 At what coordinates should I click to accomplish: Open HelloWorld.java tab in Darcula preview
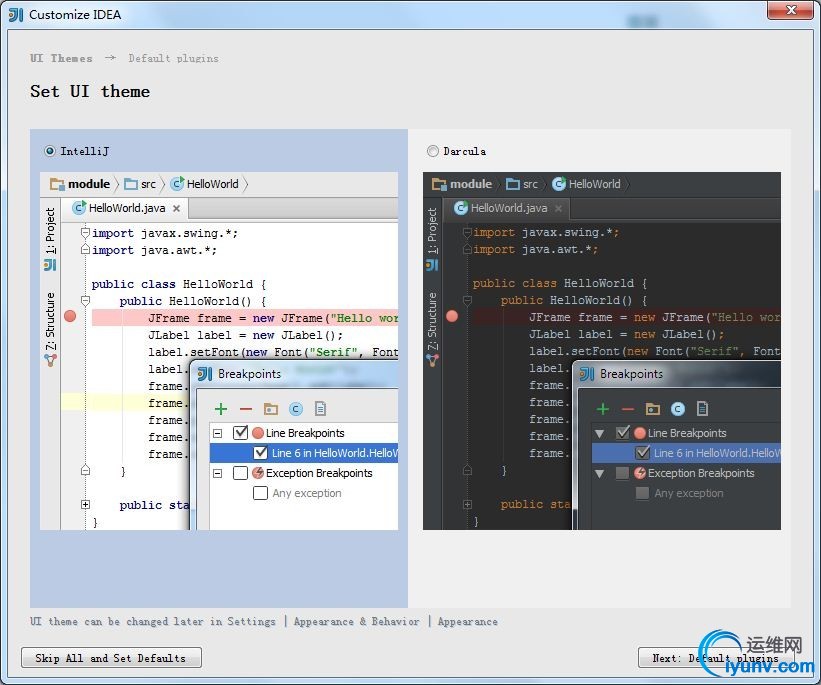[x=508, y=208]
